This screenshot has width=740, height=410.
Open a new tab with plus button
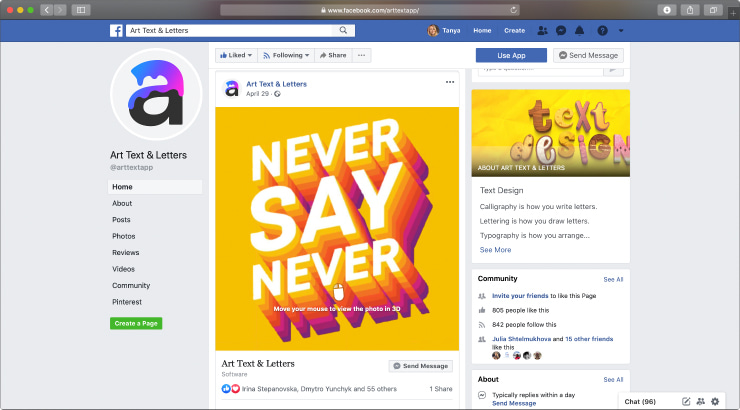click(x=733, y=13)
